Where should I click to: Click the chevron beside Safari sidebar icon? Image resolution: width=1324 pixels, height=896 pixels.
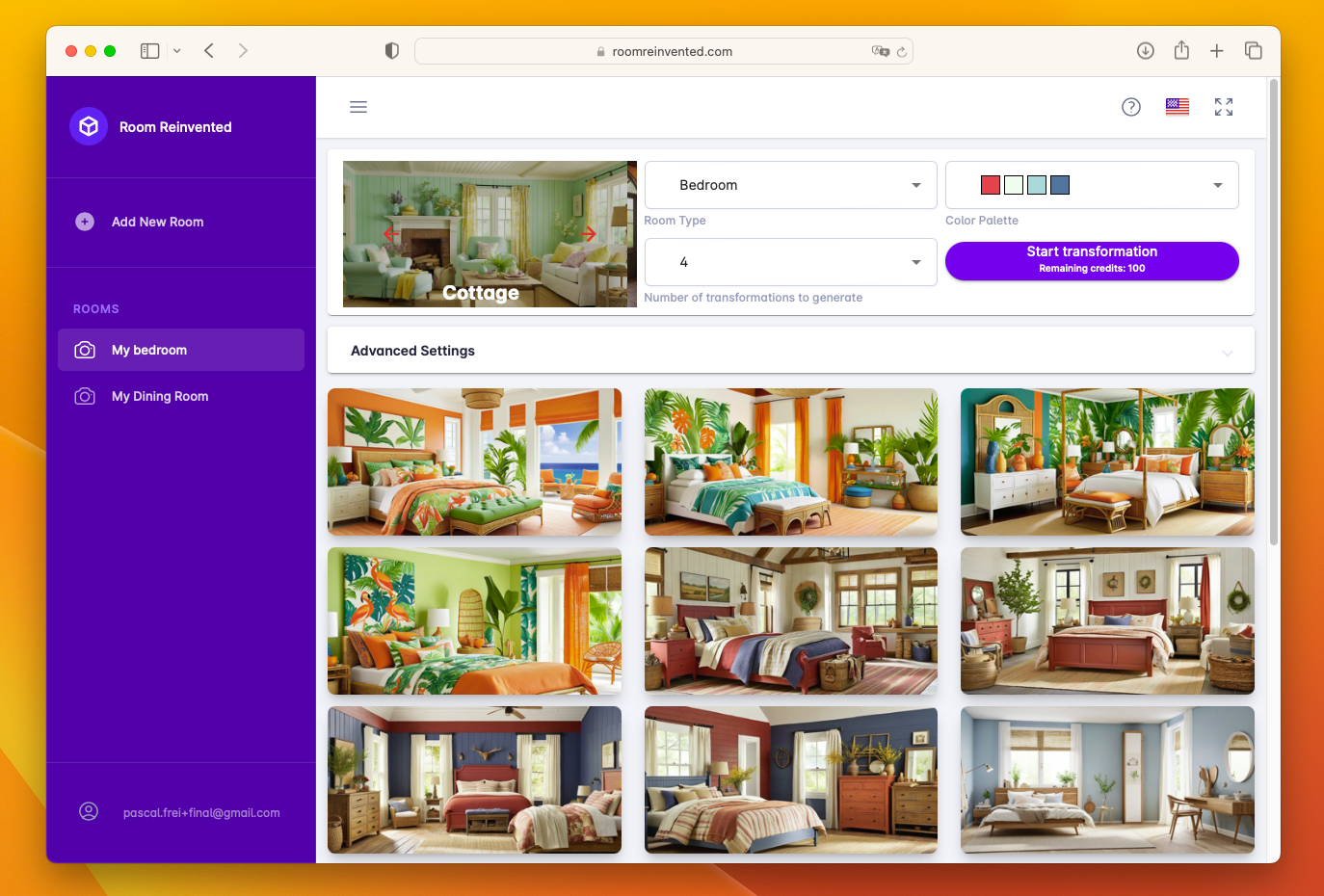point(177,51)
